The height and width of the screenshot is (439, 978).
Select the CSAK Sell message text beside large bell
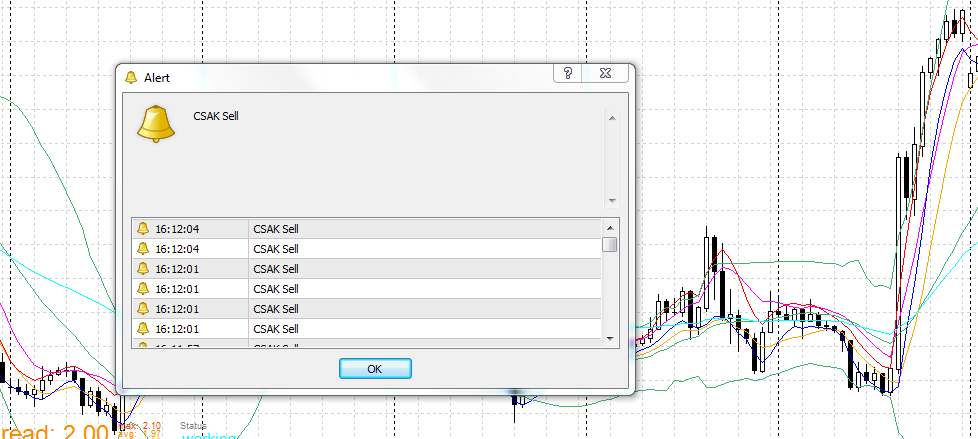(216, 116)
